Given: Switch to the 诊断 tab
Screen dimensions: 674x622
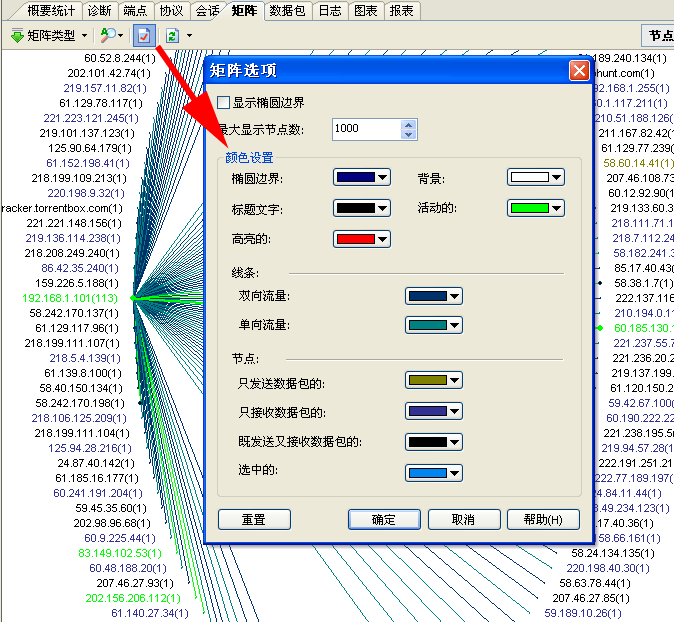Looking at the screenshot, I should click(99, 11).
